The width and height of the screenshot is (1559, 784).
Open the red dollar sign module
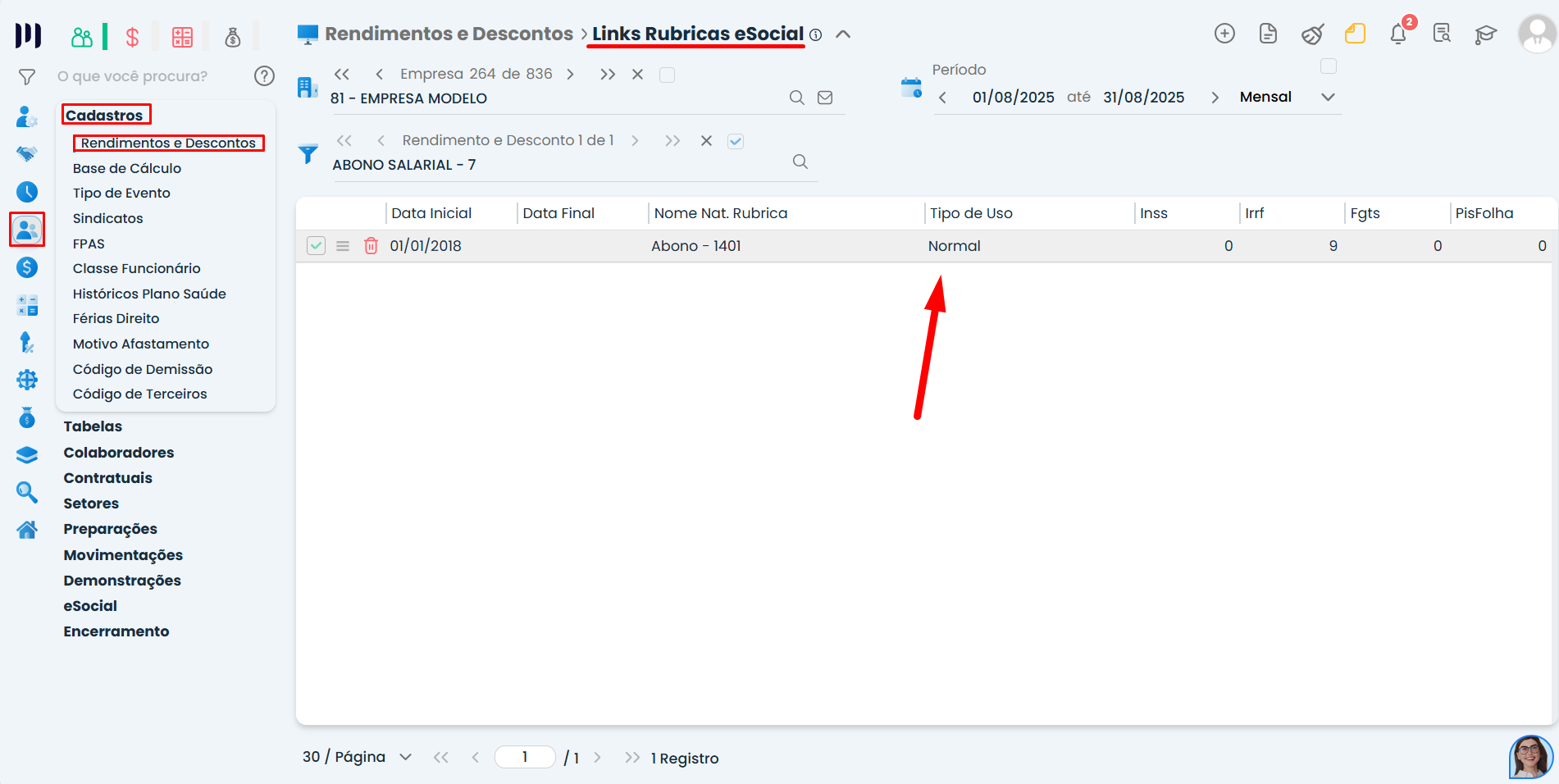(132, 37)
